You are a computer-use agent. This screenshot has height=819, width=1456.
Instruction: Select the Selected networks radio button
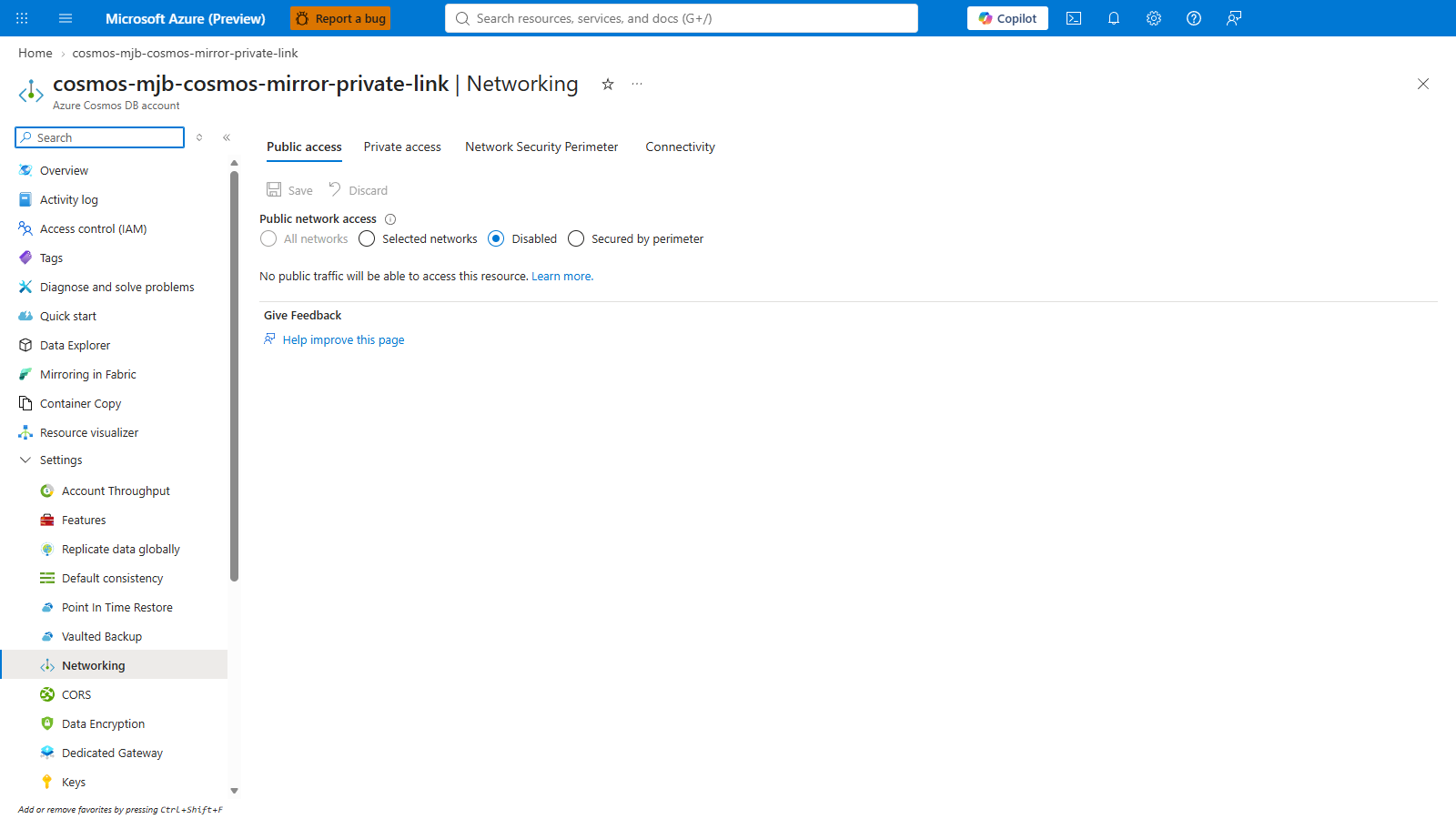[367, 238]
